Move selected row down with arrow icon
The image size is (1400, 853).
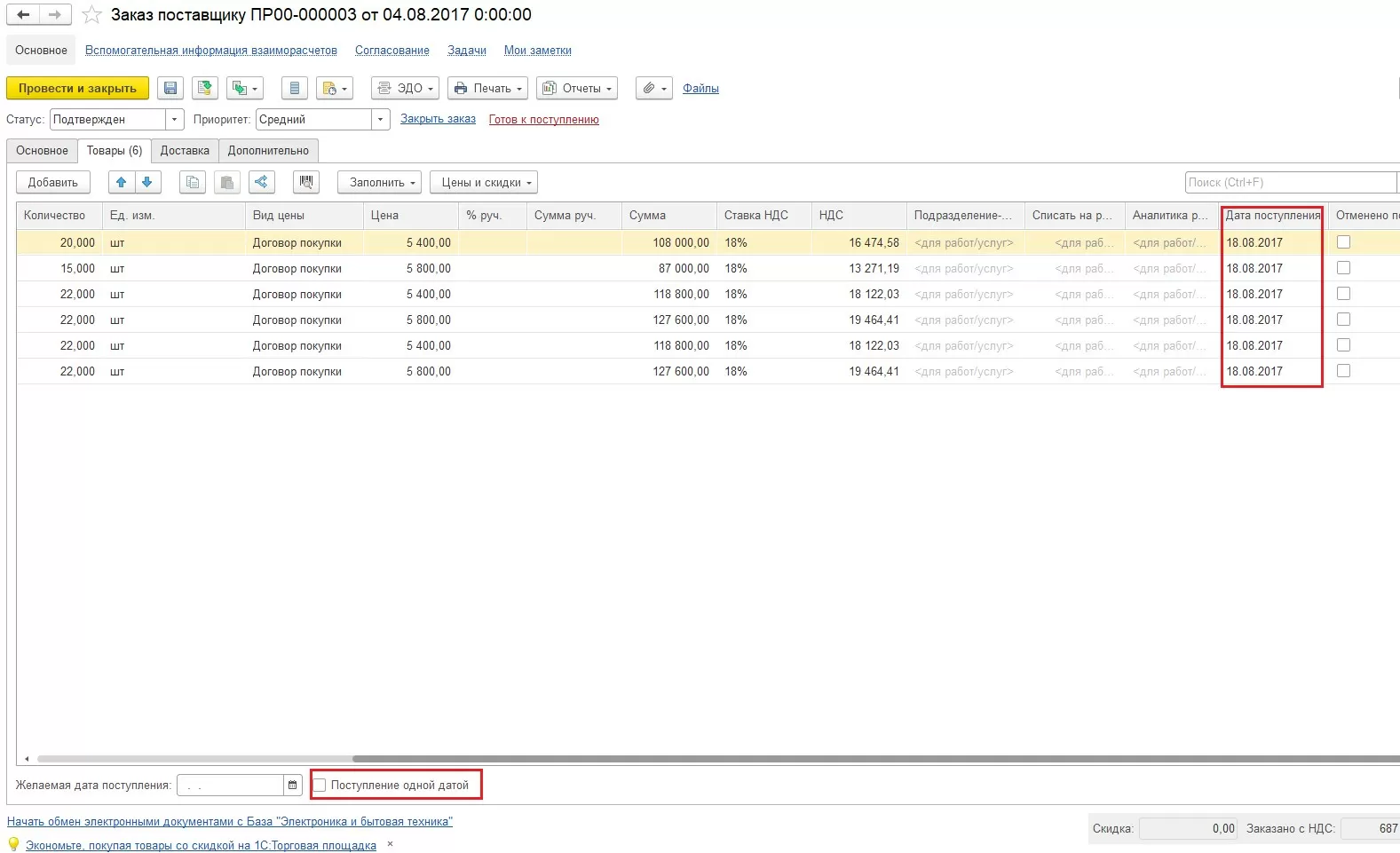tap(147, 183)
